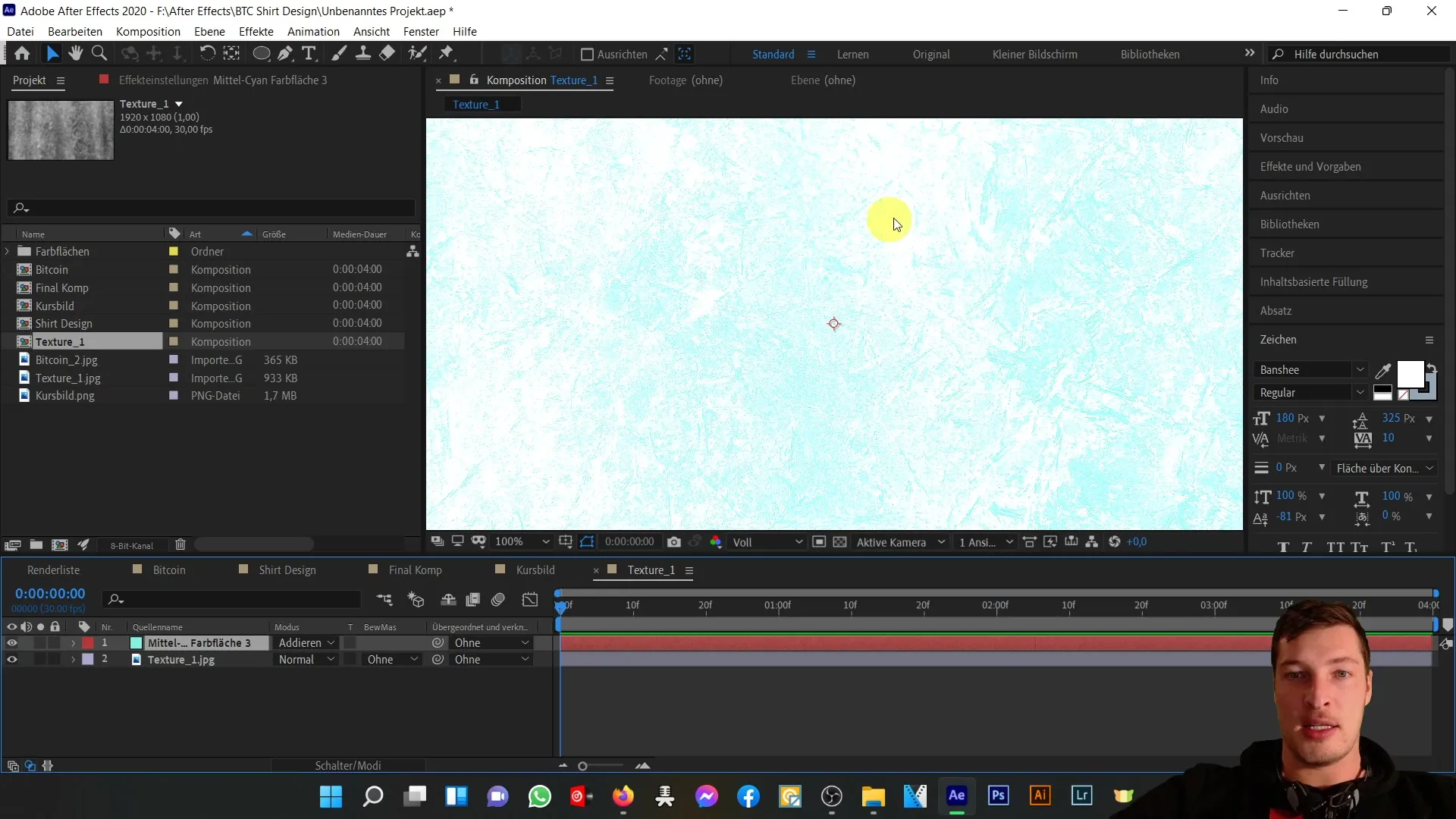1456x819 pixels.
Task: Open the 100% magnification dropdown
Action: pyautogui.click(x=521, y=542)
